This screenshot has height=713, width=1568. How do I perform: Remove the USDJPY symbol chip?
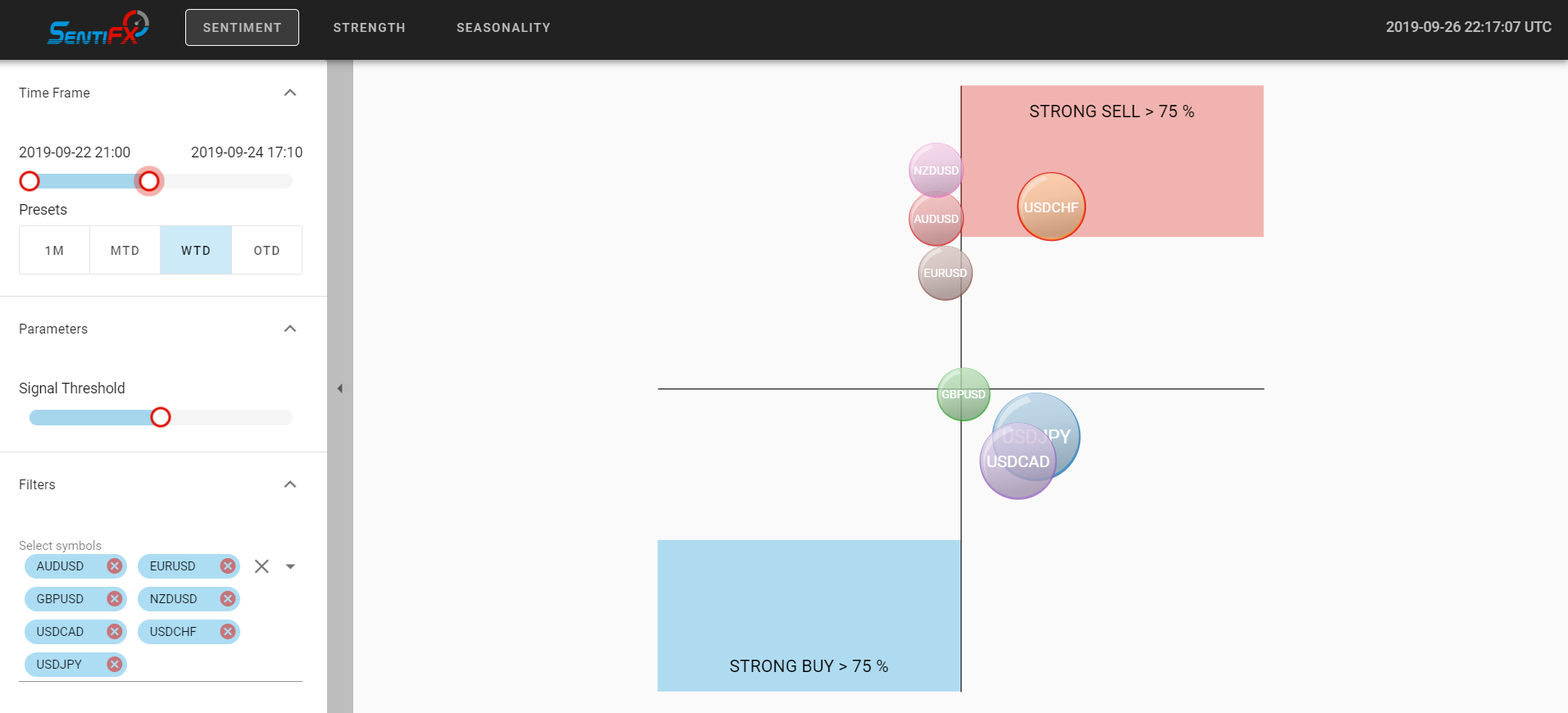tap(115, 665)
